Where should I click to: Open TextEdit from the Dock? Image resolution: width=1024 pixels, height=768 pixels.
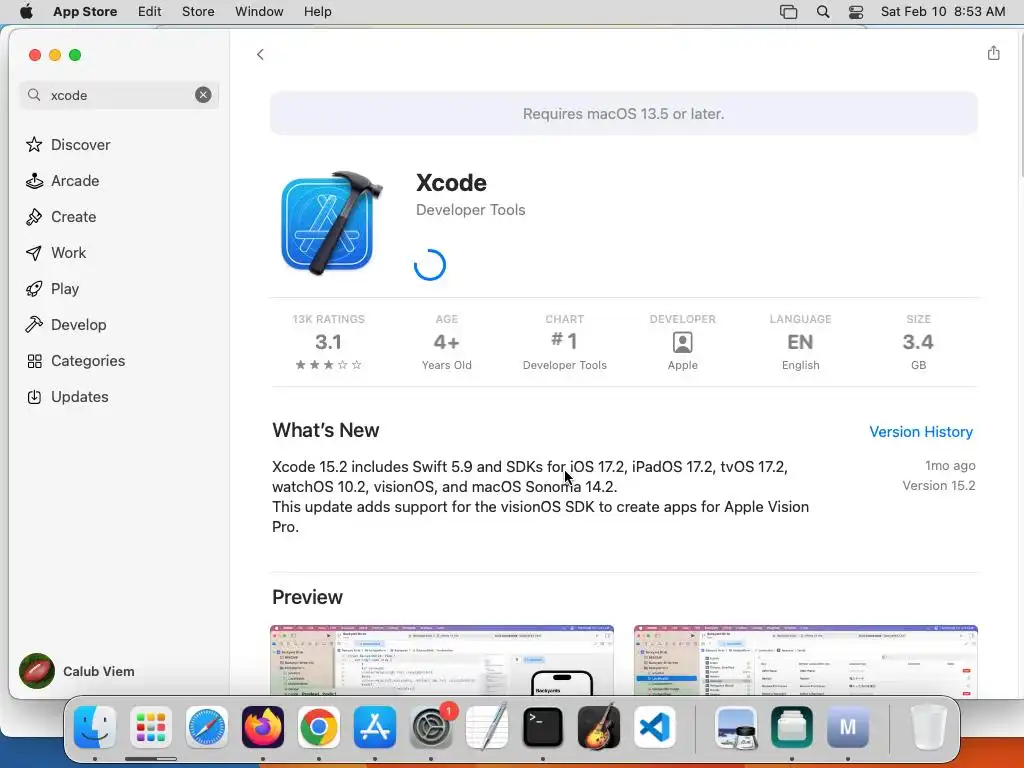[x=487, y=727]
